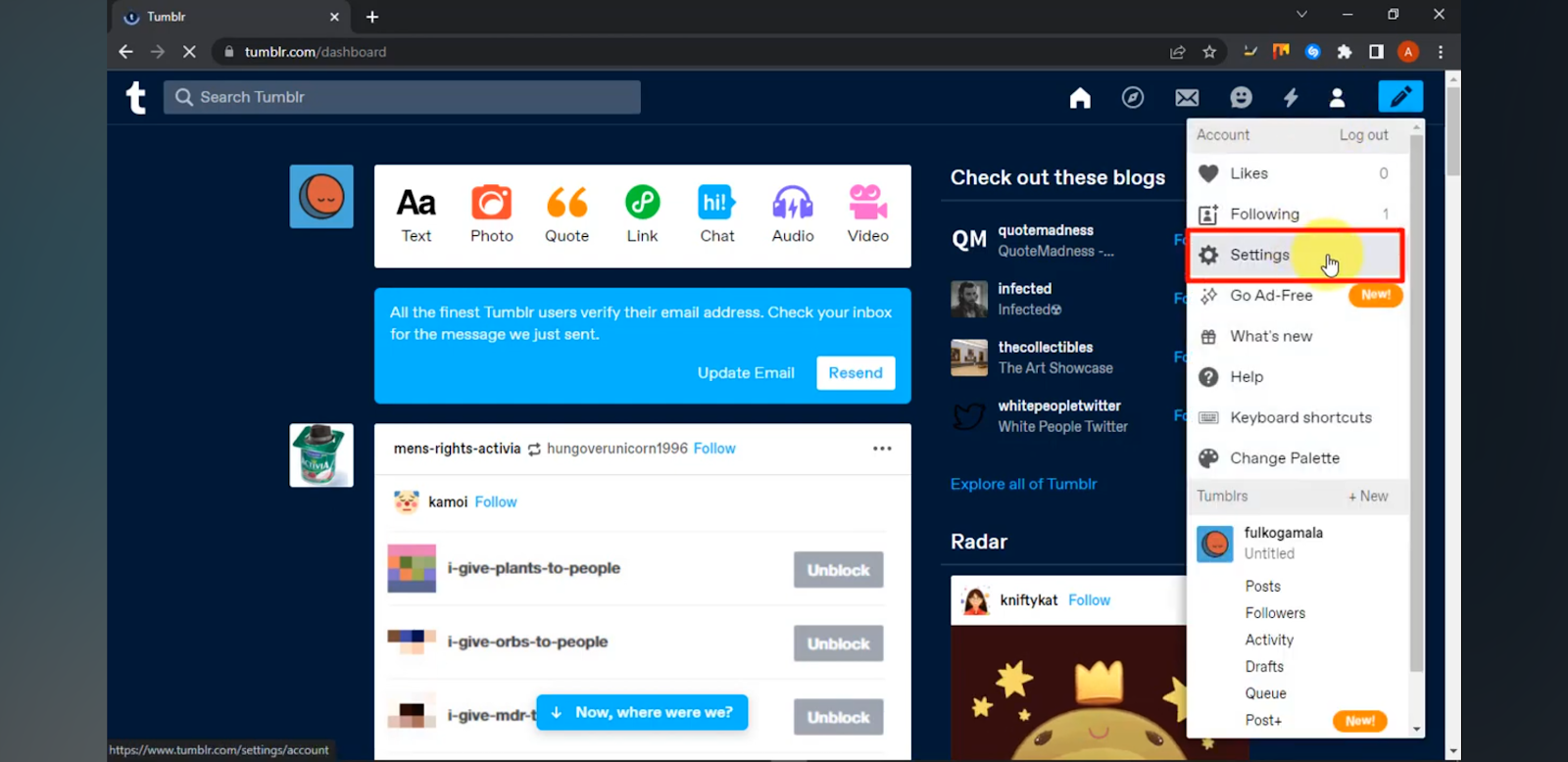1568x762 pixels.
Task: Click the tumblr.com/dashboard address bar
Action: click(x=686, y=52)
